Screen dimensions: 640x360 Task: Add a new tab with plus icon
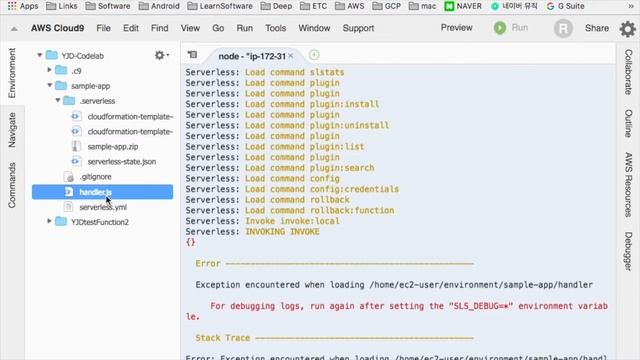coord(314,55)
